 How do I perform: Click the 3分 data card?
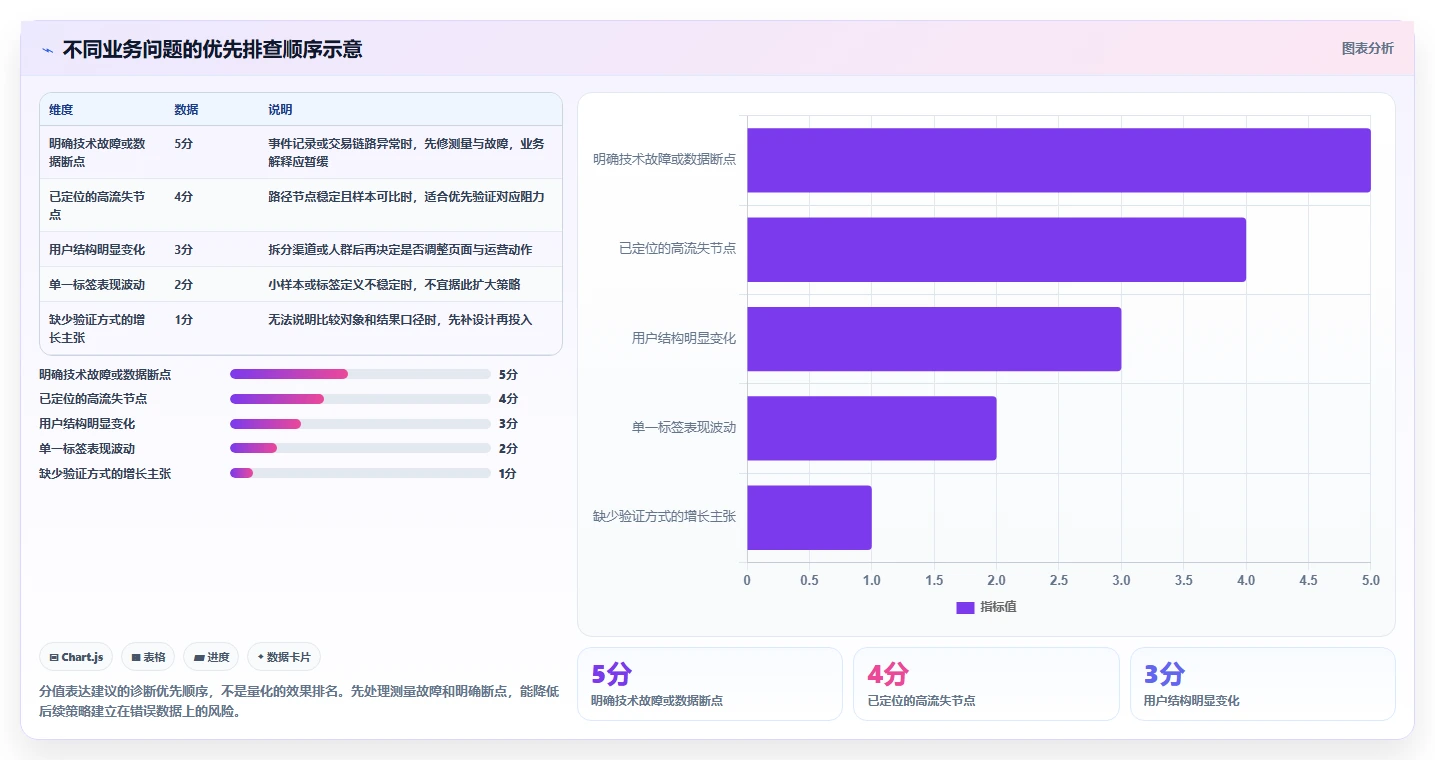(1262, 684)
